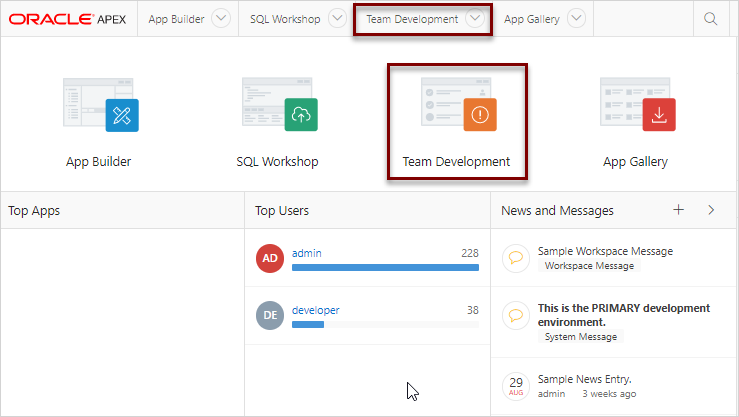Image resolution: width=739 pixels, height=417 pixels.
Task: Expand the SQL Workshop dropdown arrow
Action: pyautogui.click(x=337, y=19)
